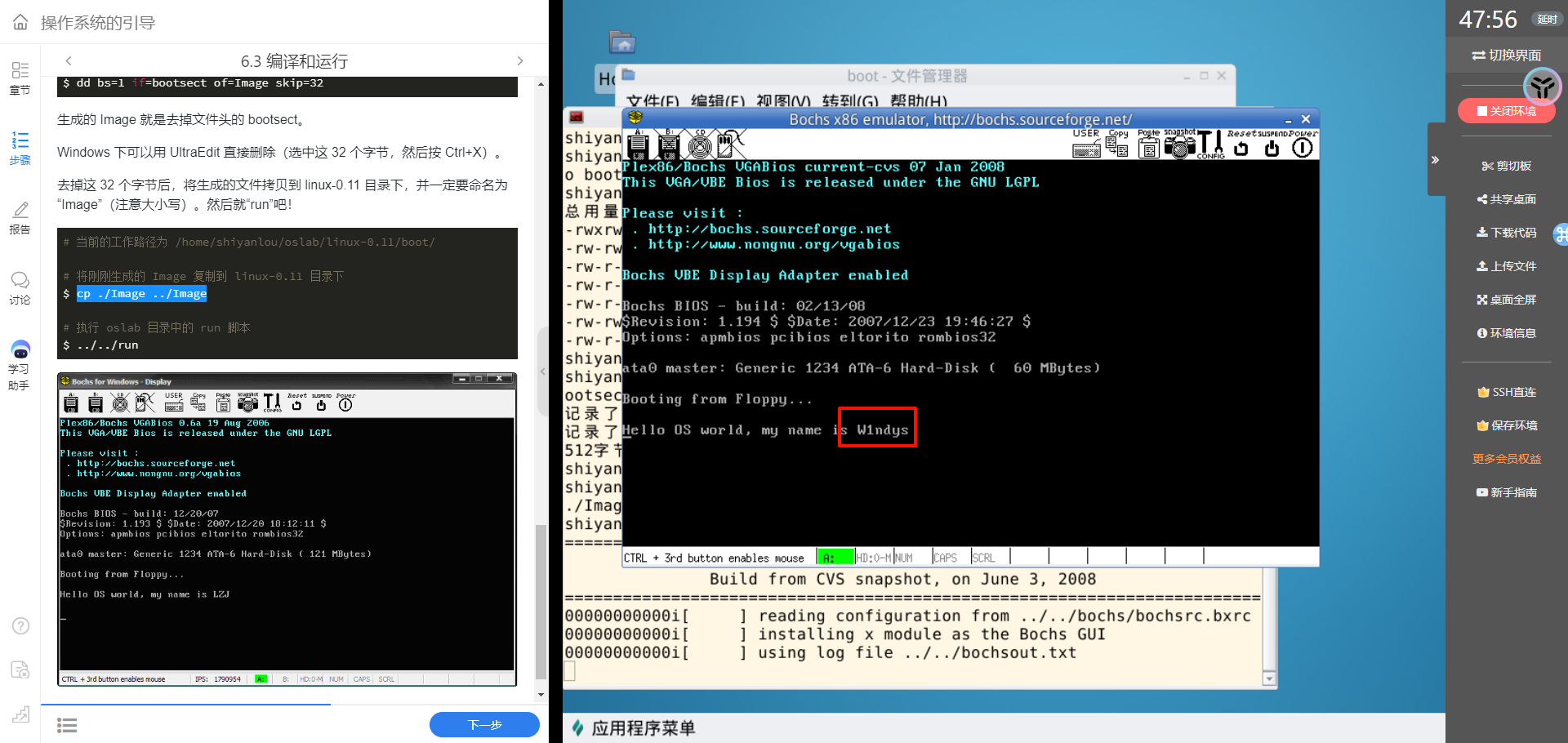Open the 文件(F) menu in file manager

652,101
